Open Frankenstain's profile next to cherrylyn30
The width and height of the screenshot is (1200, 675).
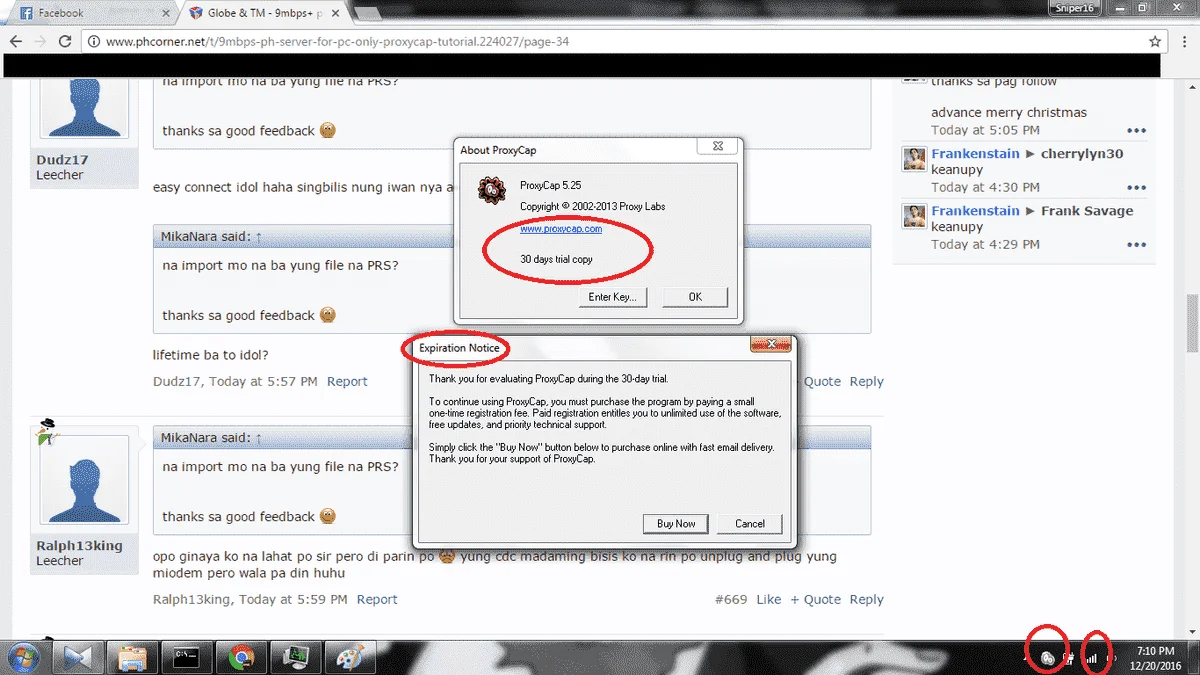point(975,154)
